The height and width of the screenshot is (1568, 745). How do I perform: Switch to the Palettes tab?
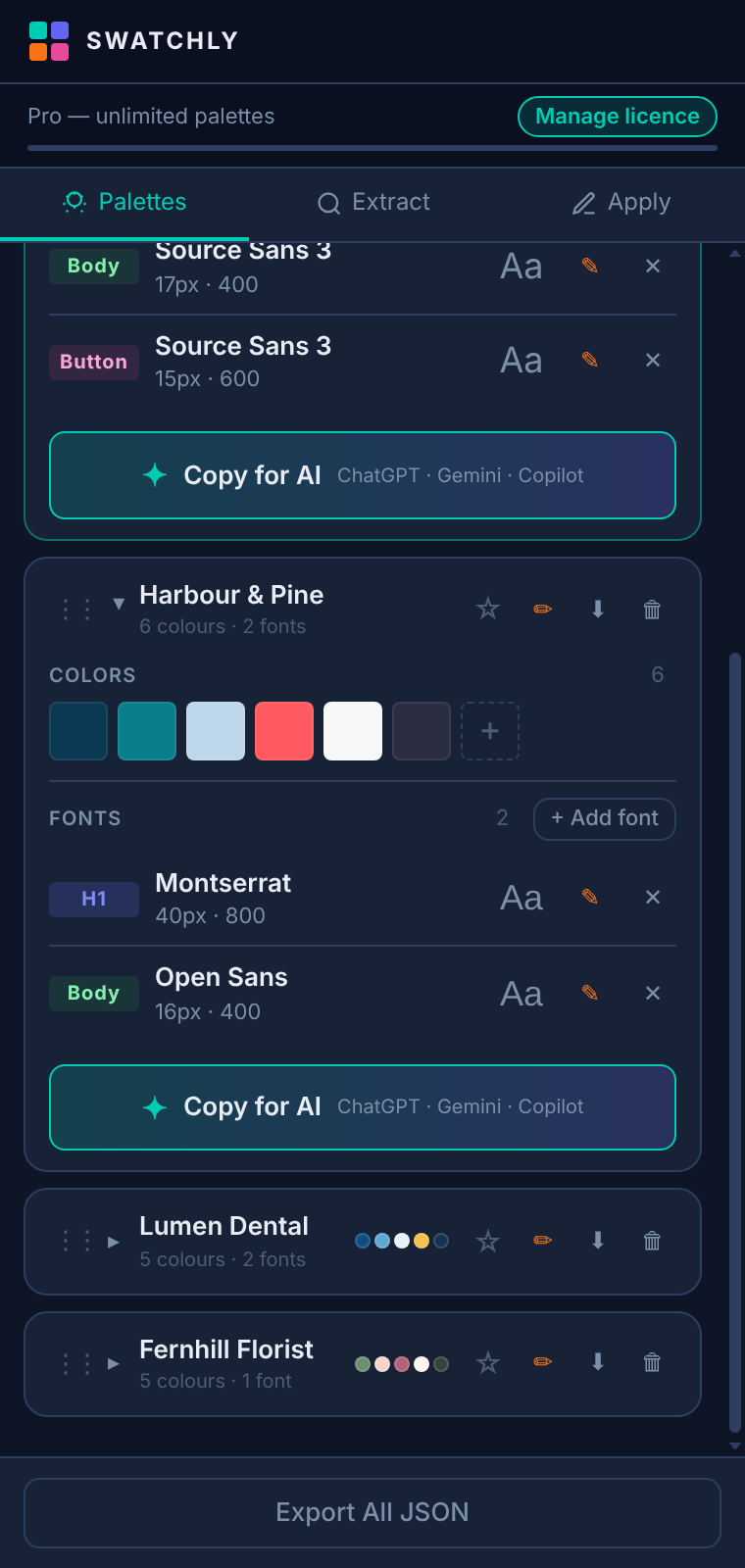point(124,202)
